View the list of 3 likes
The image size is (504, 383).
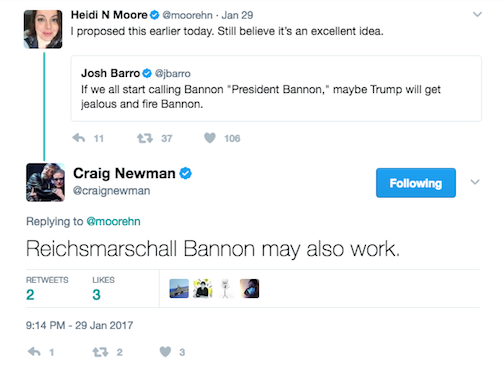(x=103, y=289)
